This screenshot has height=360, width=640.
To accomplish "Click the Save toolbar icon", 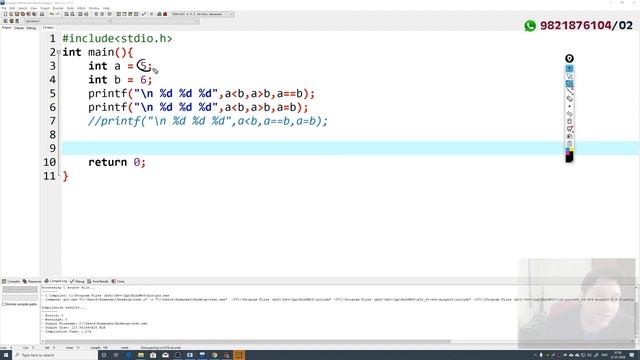I will [17, 14].
